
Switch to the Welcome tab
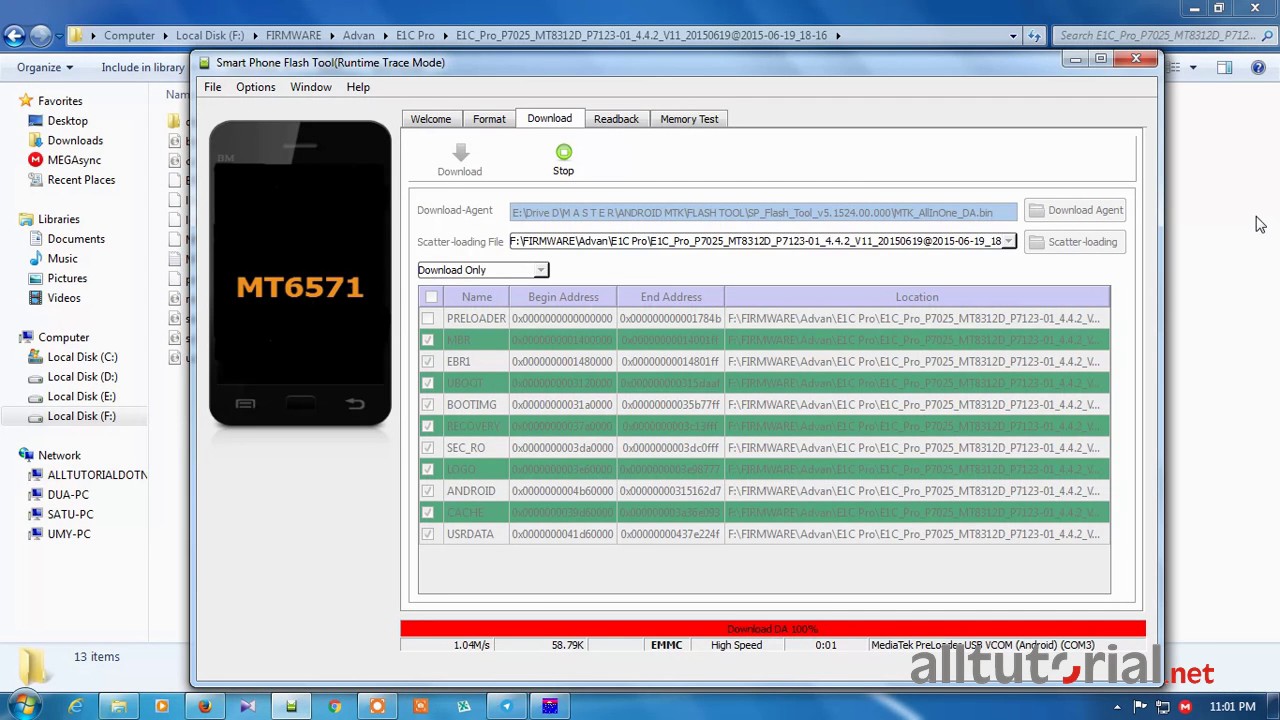431,119
